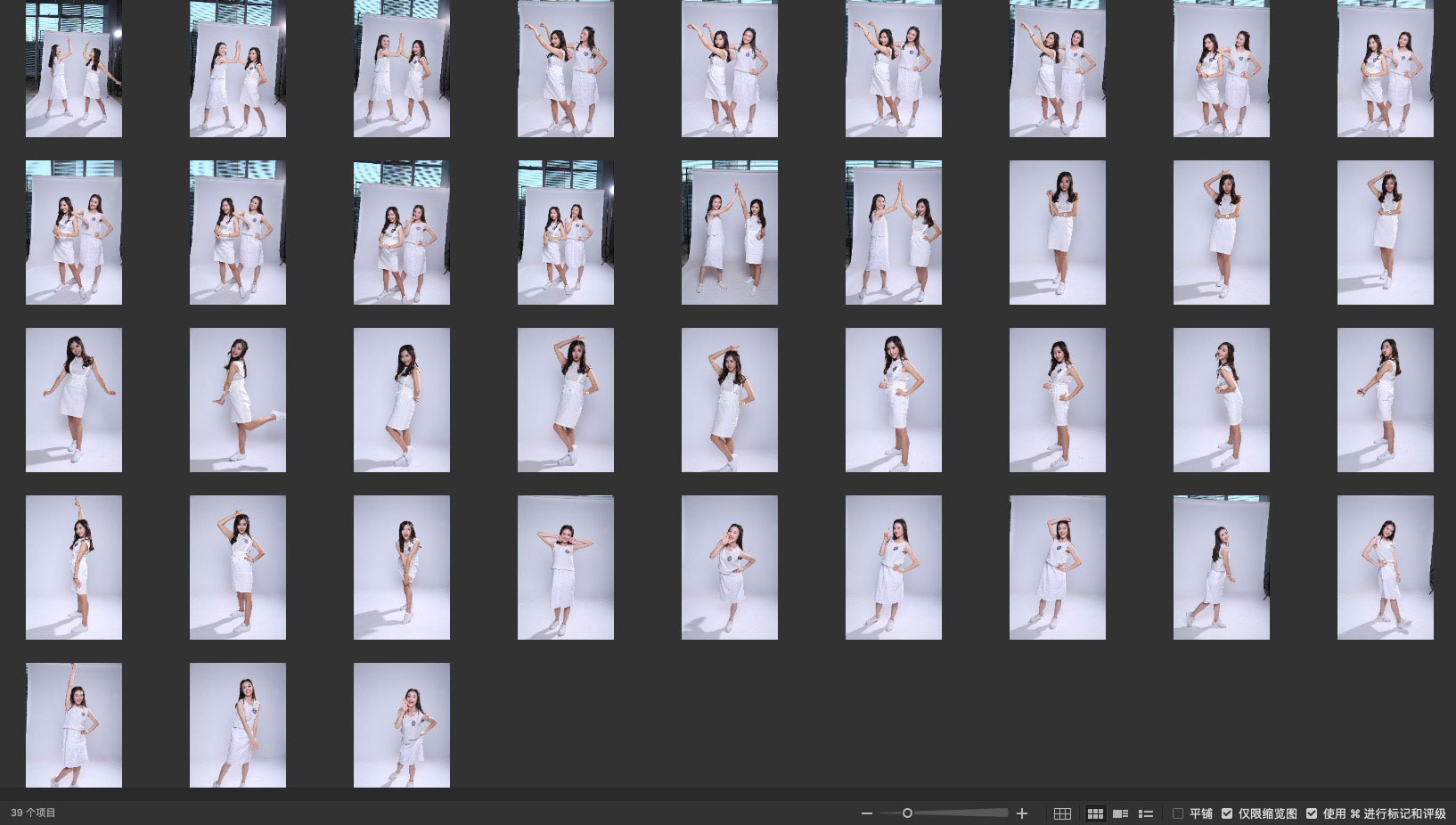Select the first solo portrait in second row
The width and height of the screenshot is (1456, 825).
[x=1058, y=233]
